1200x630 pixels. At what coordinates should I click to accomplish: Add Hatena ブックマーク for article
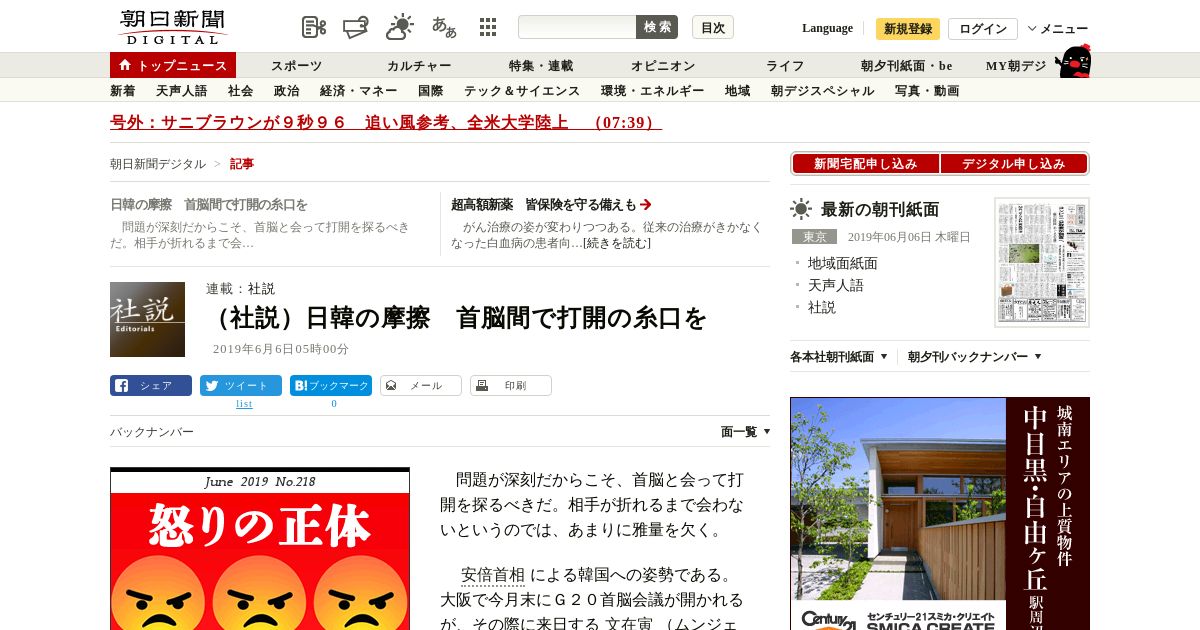click(x=331, y=386)
